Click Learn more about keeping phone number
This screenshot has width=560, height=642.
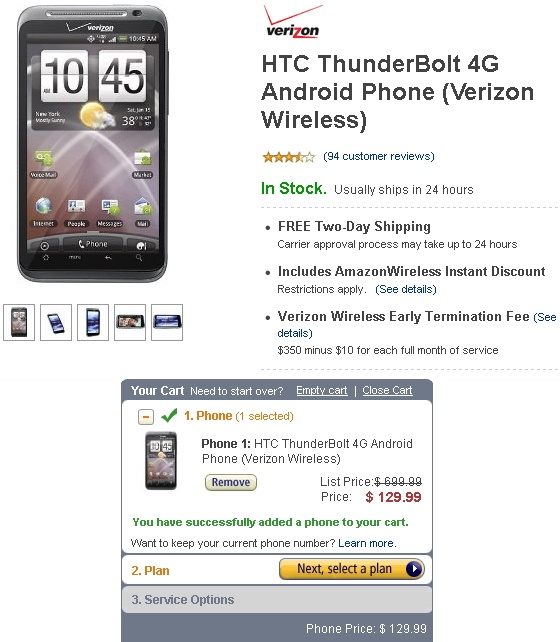click(367, 543)
